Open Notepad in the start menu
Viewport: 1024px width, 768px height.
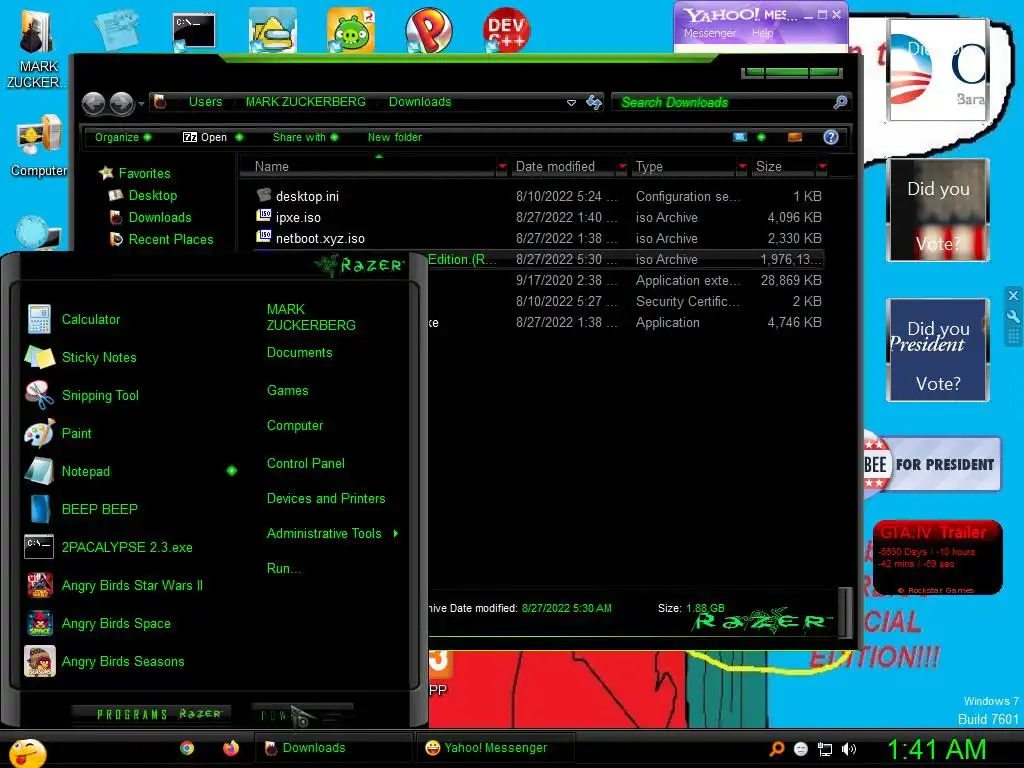pyautogui.click(x=68, y=471)
